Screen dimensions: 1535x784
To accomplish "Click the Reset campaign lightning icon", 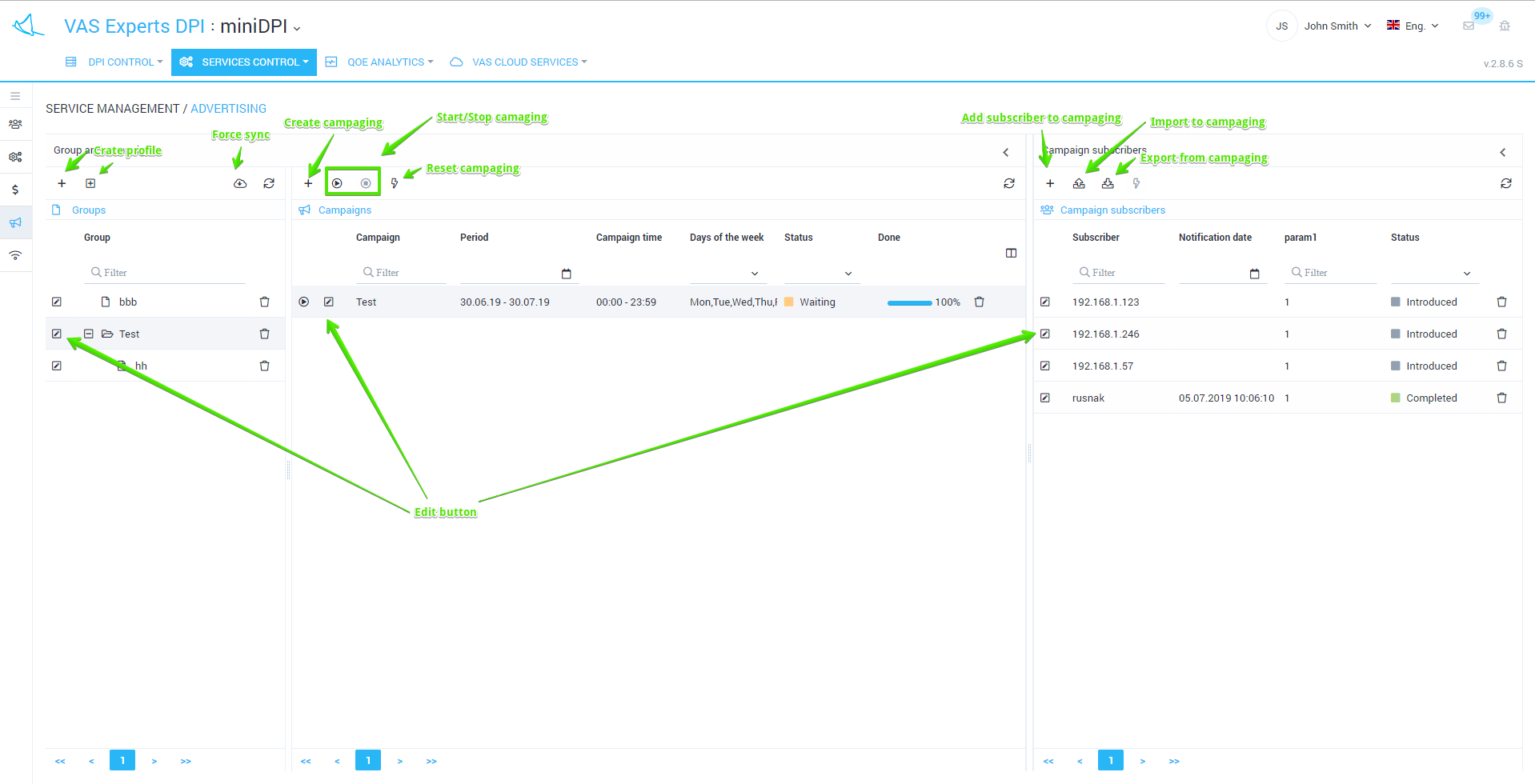I will 395,183.
